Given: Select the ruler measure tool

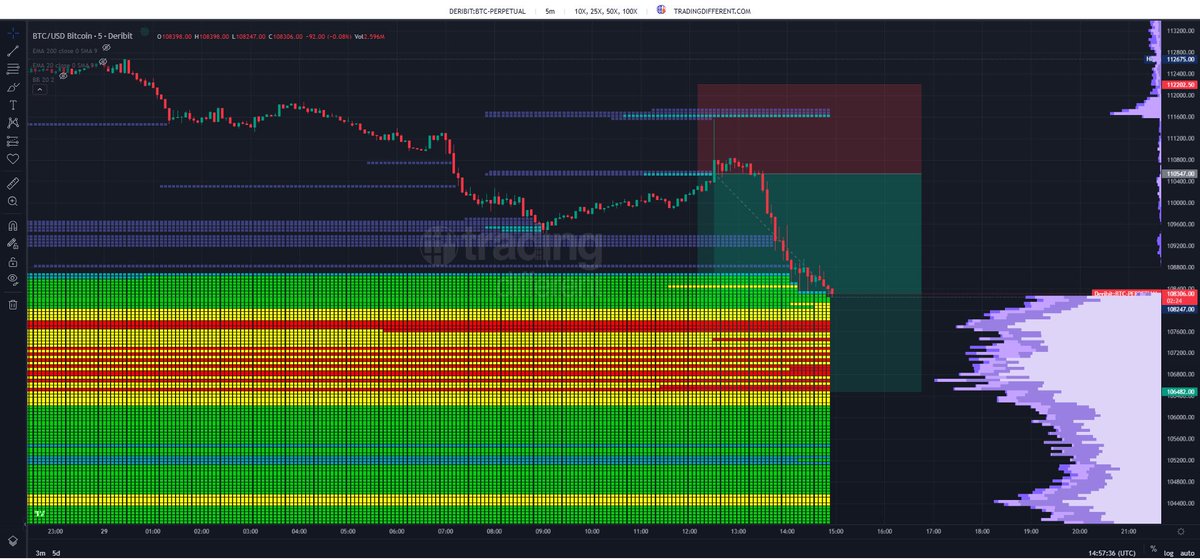Looking at the screenshot, I should click(13, 183).
